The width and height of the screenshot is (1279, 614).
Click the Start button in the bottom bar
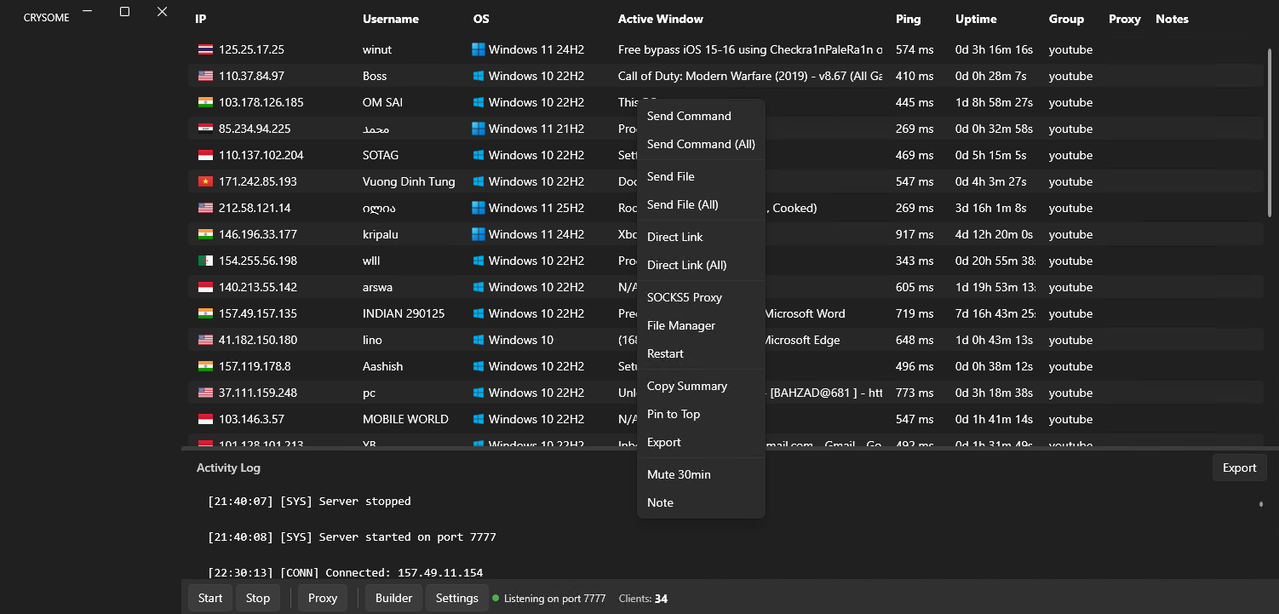[210, 598]
